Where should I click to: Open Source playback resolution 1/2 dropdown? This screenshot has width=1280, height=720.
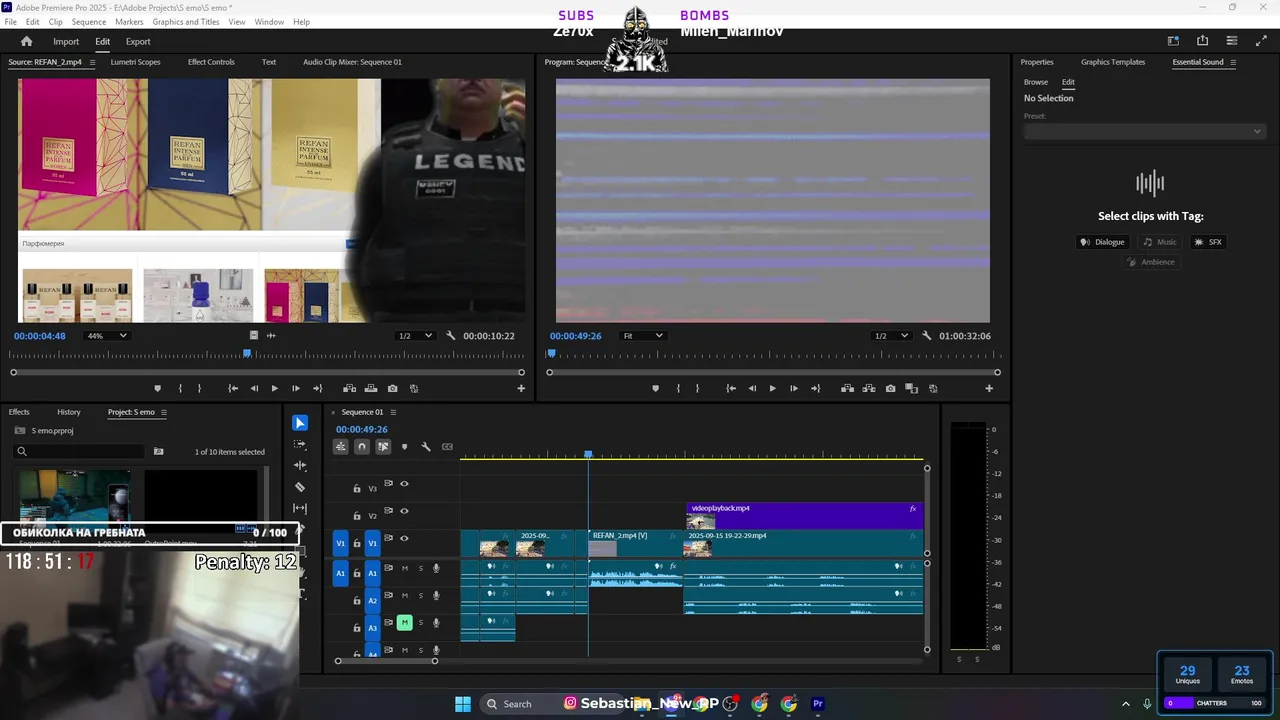415,336
